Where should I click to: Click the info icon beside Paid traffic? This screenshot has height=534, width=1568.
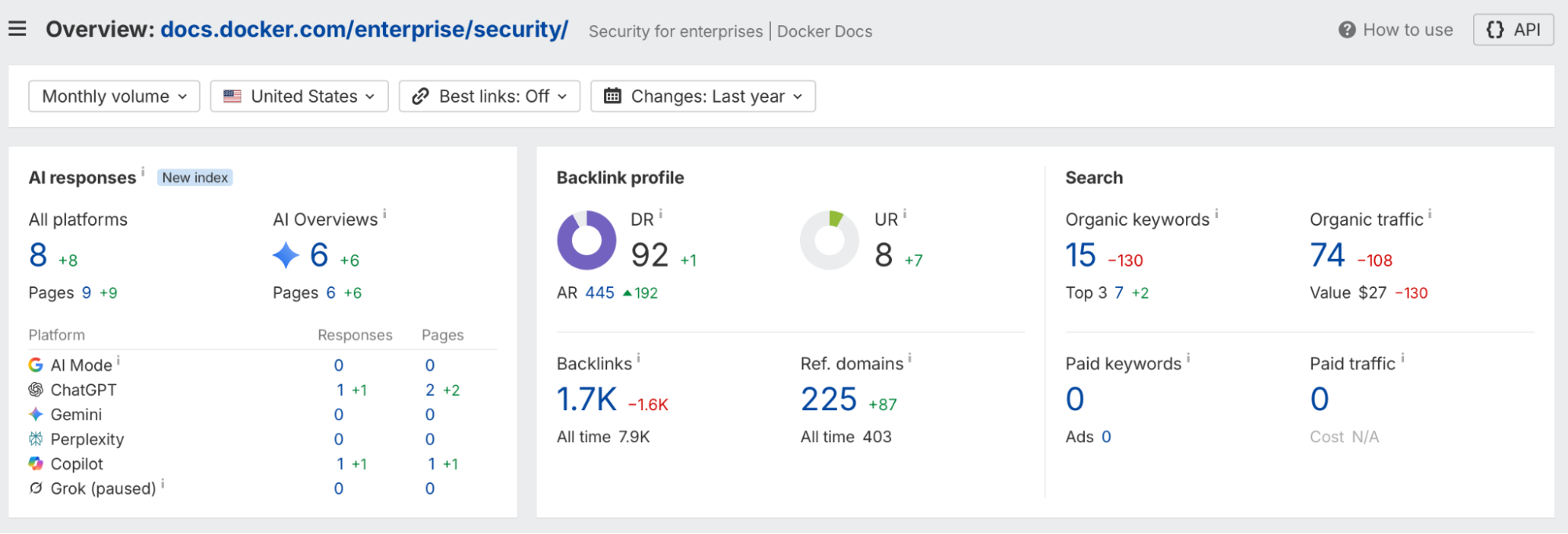click(1402, 358)
